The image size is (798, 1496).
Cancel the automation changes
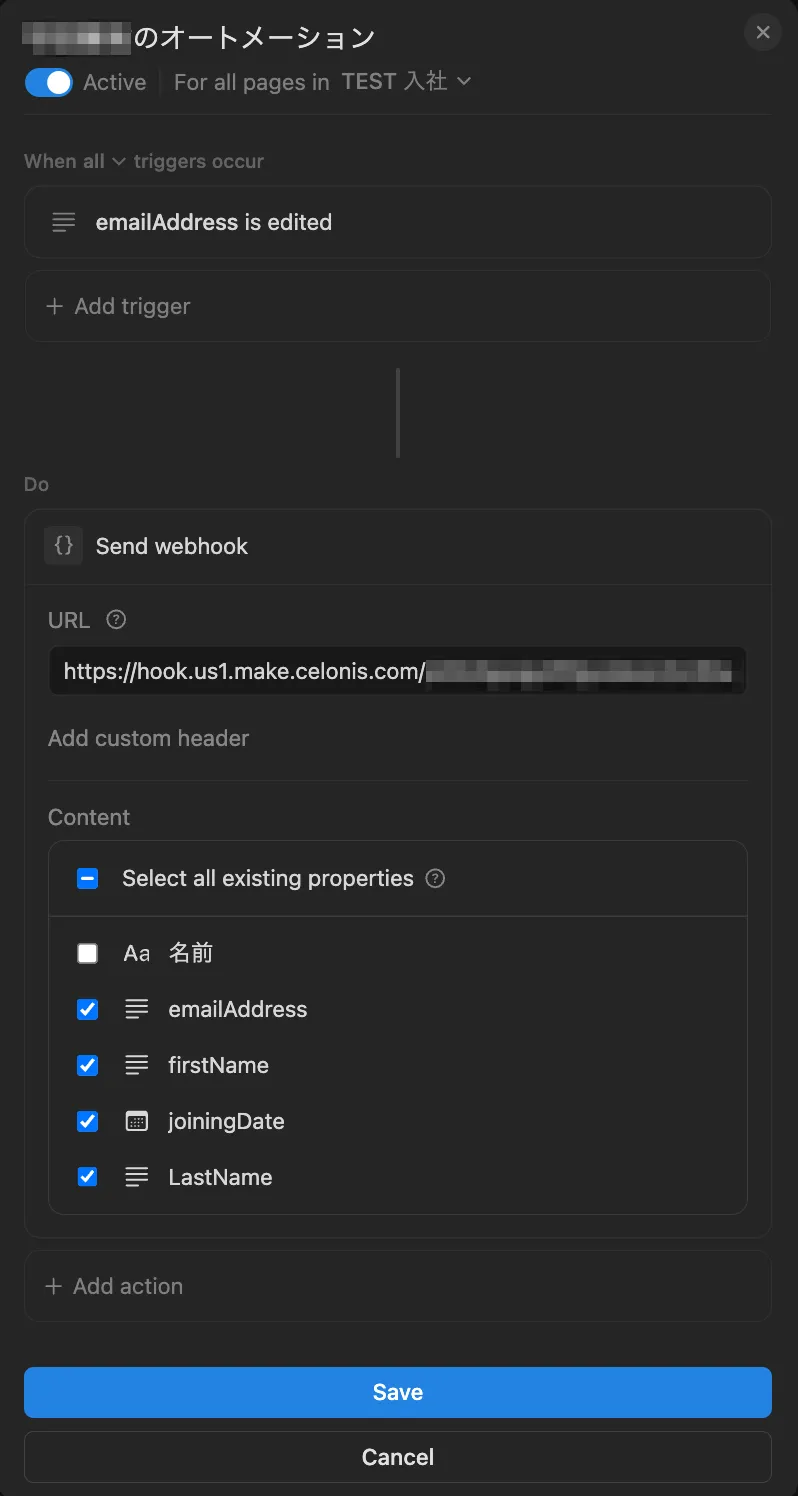(398, 1457)
